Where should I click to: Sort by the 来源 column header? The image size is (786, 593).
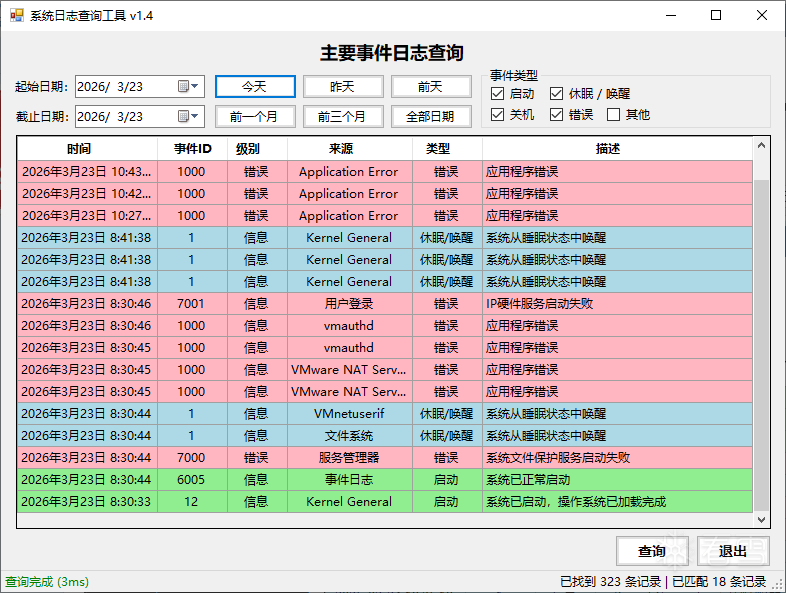pos(350,149)
